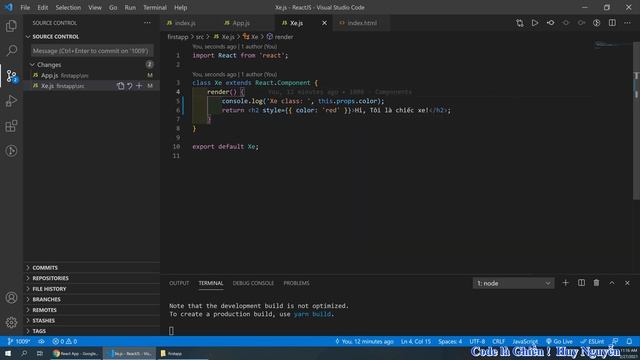This screenshot has height=360, width=640.
Task: Run code using the play icon
Action: tap(535, 23)
